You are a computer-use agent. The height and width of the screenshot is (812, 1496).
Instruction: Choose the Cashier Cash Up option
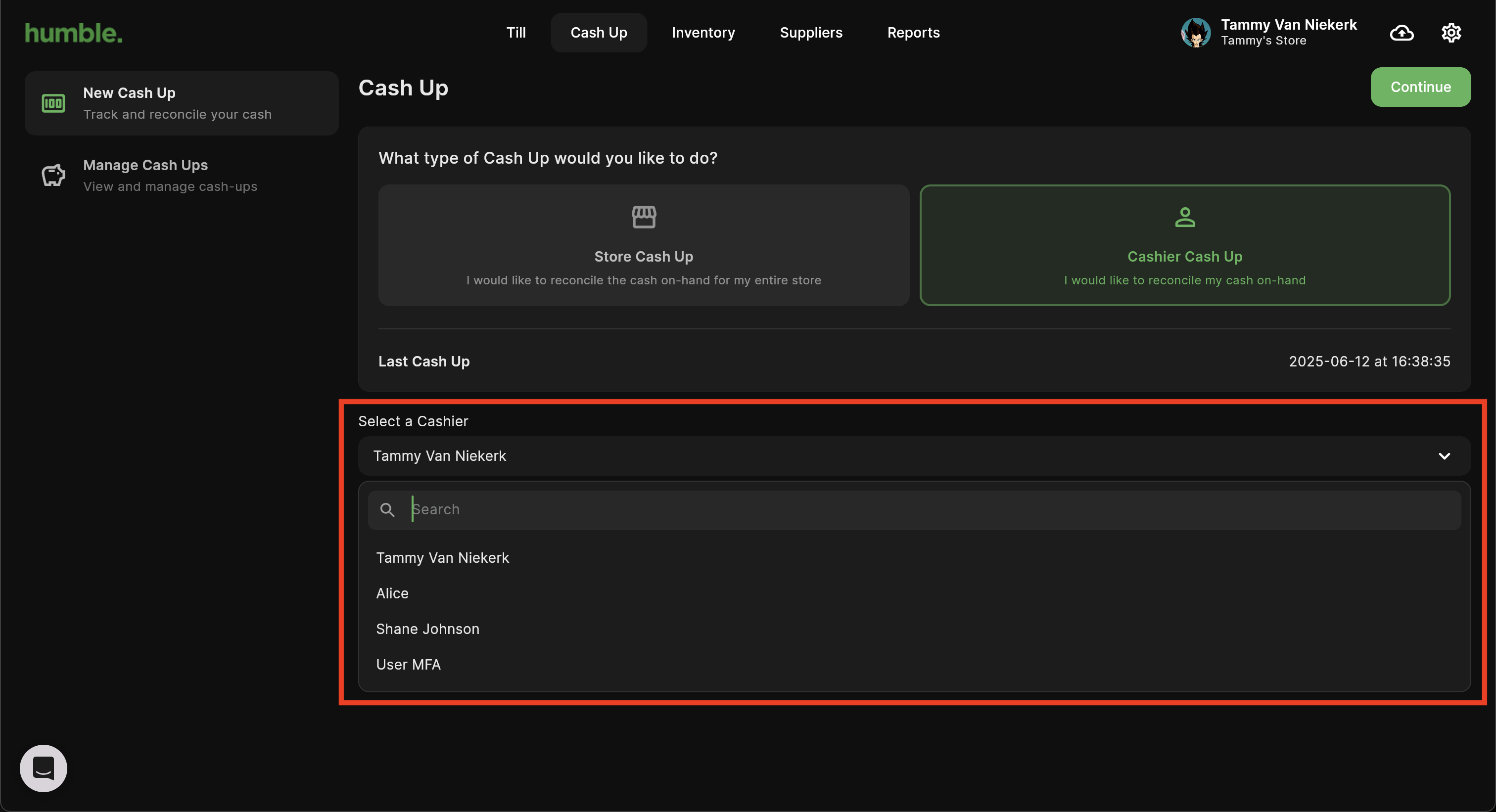(1185, 245)
